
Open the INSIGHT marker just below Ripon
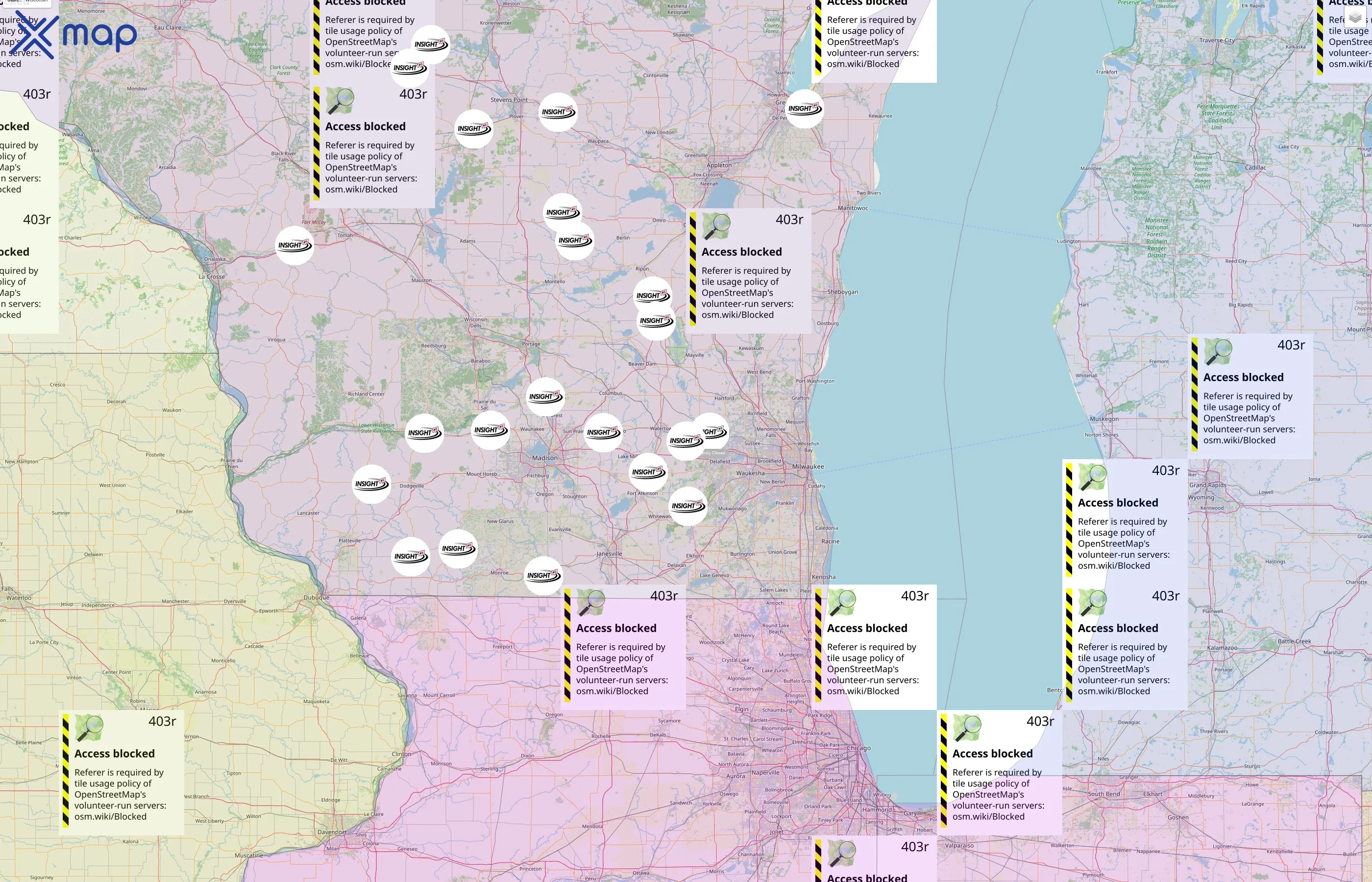[x=653, y=296]
